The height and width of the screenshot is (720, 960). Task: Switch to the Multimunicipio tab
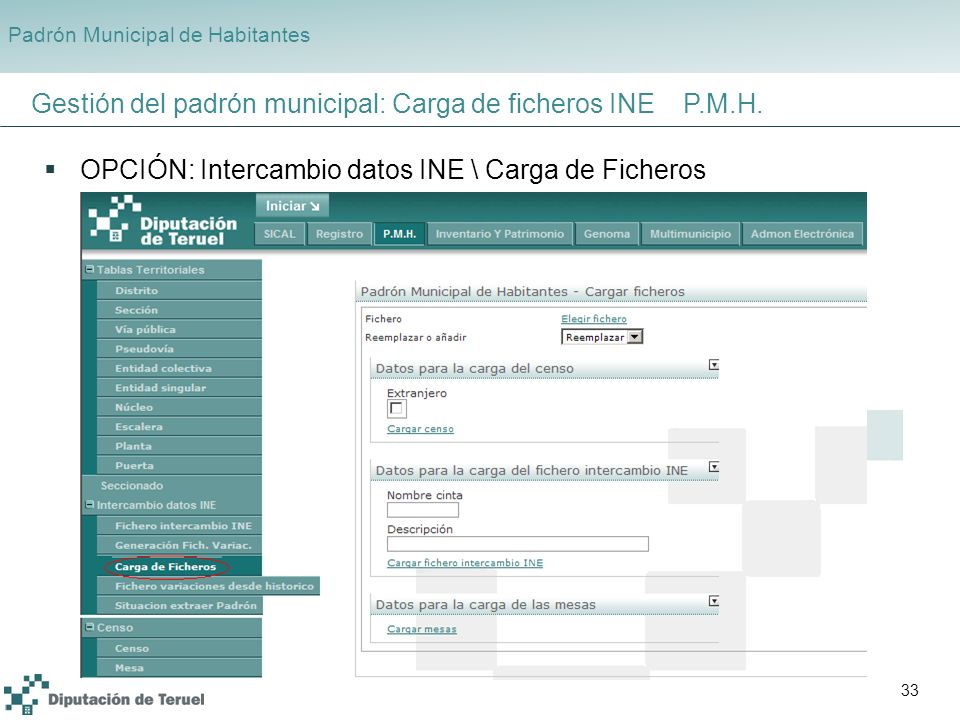click(690, 234)
